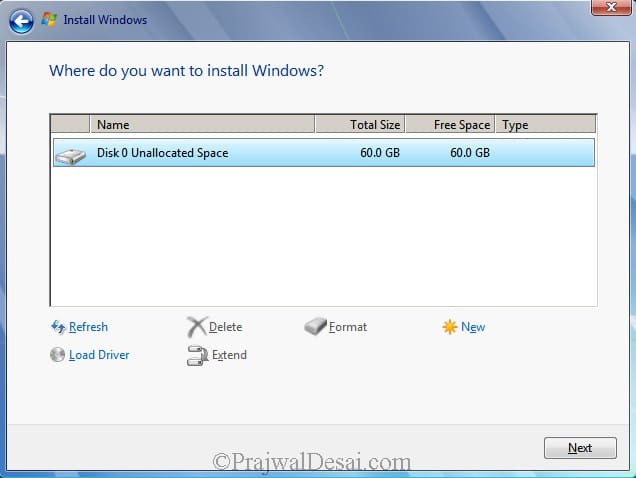Go back using the blue arrow button

pyautogui.click(x=21, y=21)
